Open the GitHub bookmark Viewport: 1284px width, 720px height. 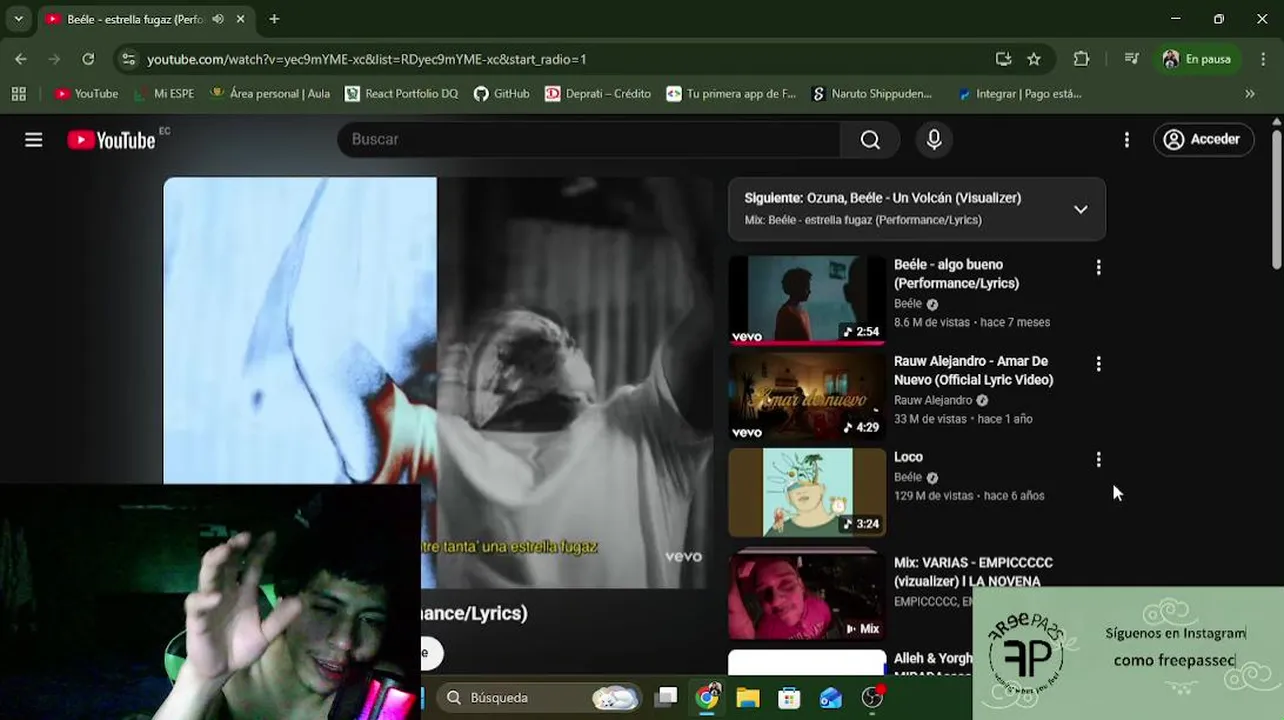[502, 94]
